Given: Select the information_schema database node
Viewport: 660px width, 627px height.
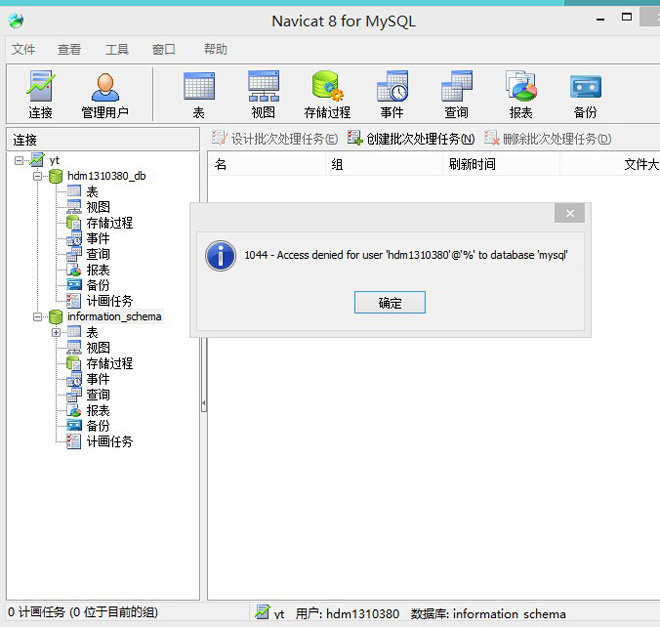Looking at the screenshot, I should (114, 316).
